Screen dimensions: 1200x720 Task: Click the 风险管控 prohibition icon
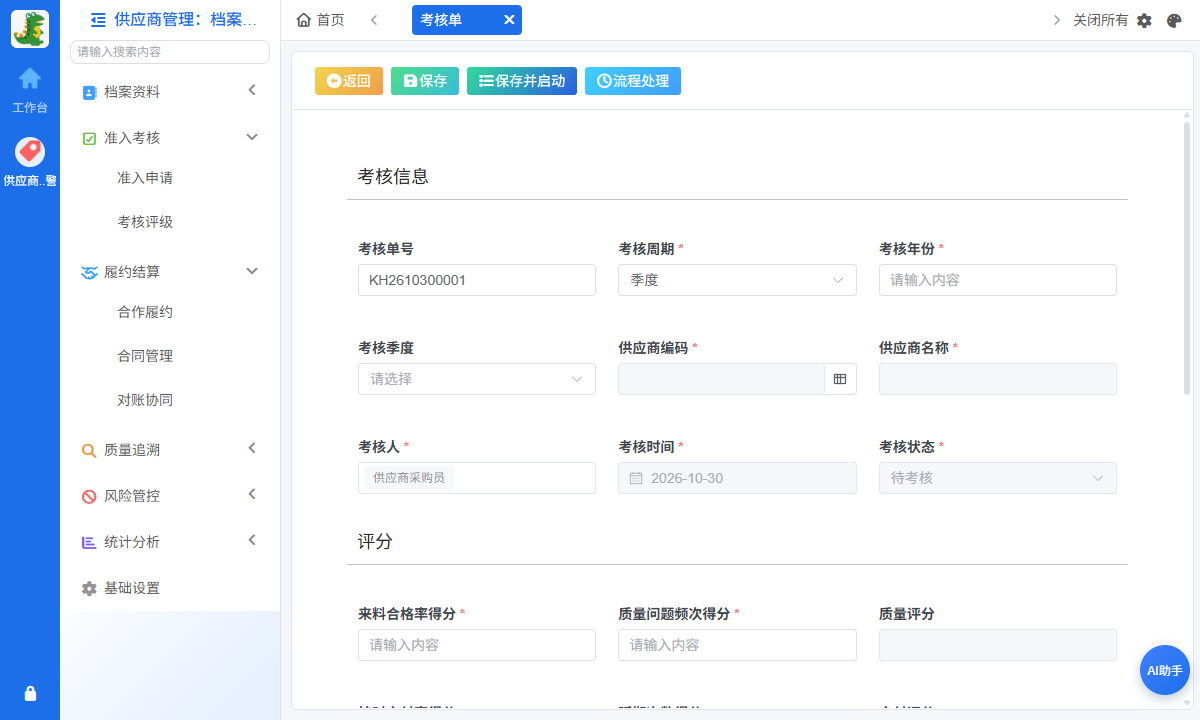89,496
